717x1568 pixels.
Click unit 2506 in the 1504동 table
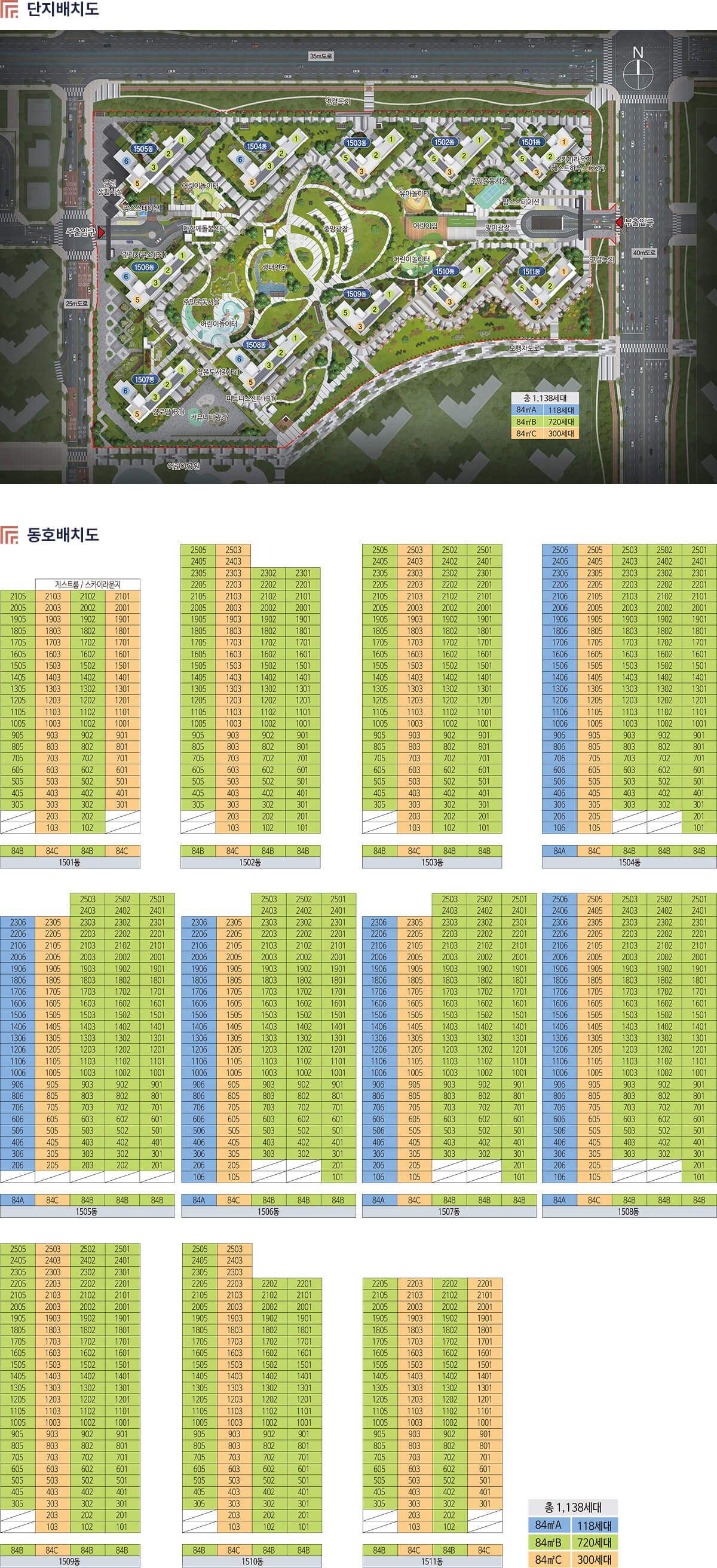coord(559,550)
